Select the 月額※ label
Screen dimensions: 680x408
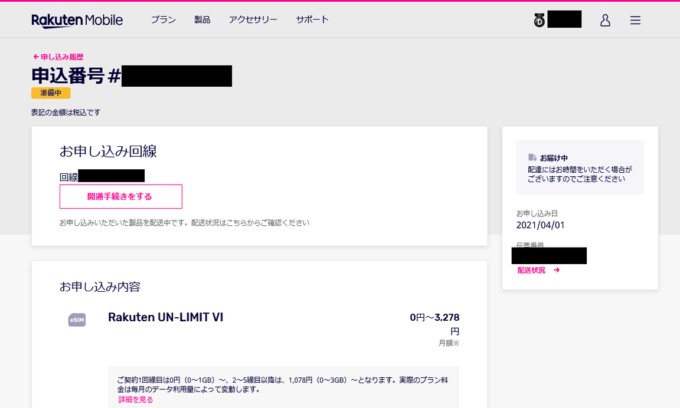click(x=448, y=343)
